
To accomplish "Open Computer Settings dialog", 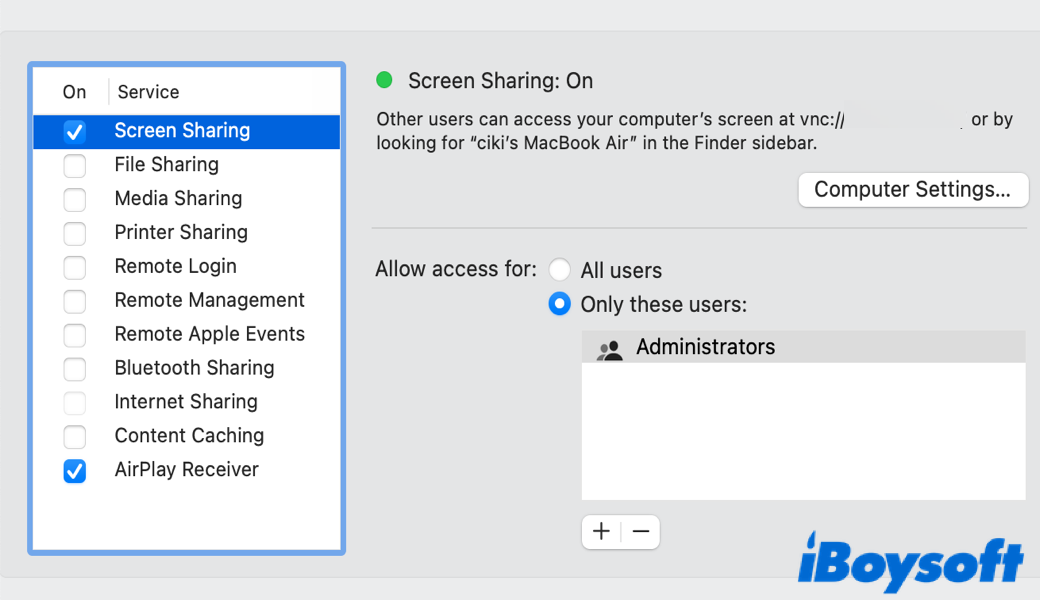I will [912, 190].
